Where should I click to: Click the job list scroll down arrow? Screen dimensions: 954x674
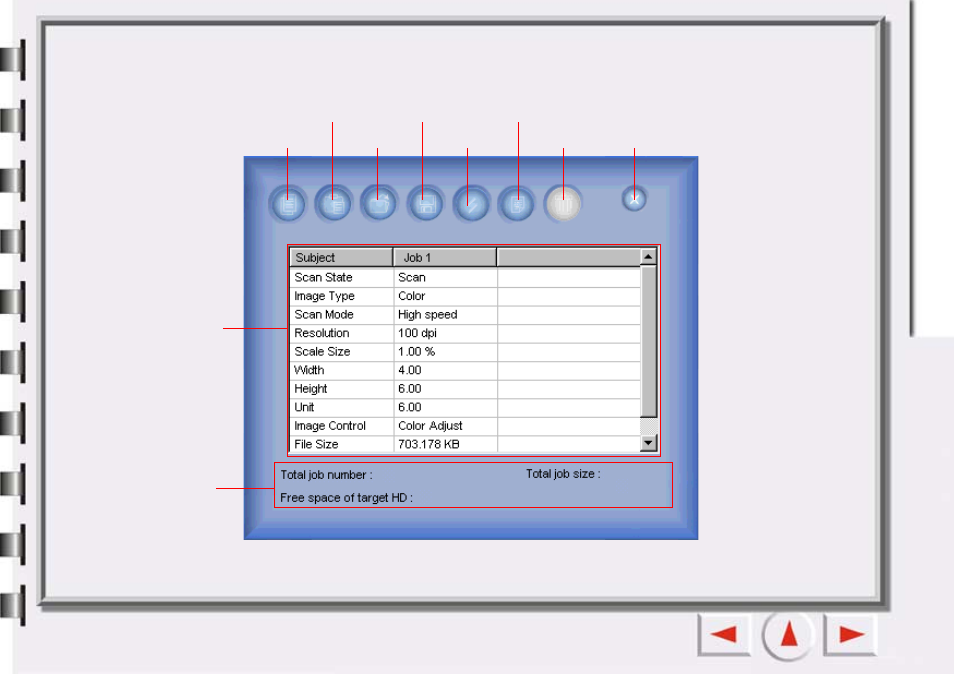pyautogui.click(x=649, y=443)
